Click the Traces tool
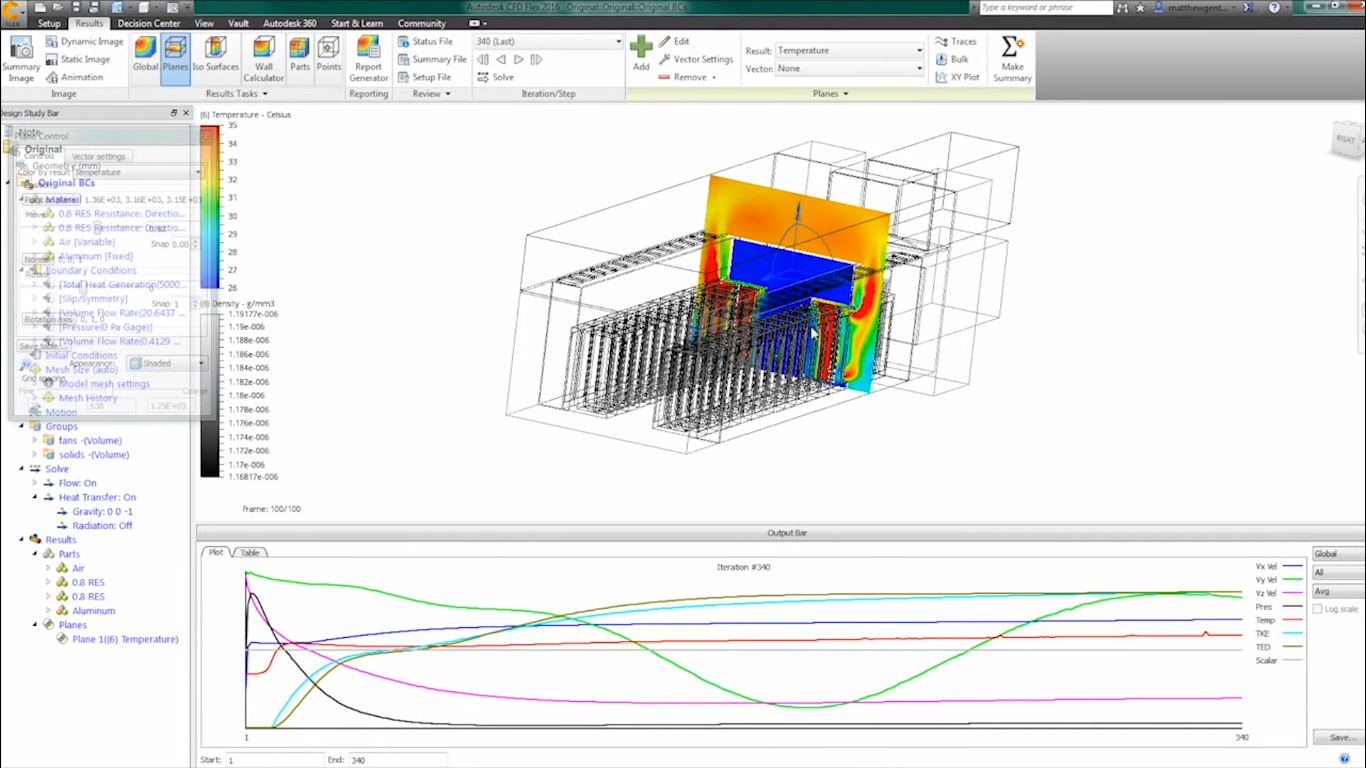Screen dimensions: 1366x768 point(956,42)
